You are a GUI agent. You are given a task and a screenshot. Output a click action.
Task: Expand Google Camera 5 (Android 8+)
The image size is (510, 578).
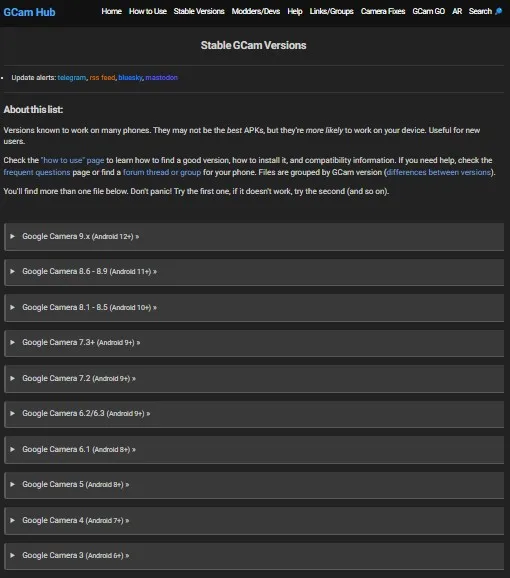(254, 485)
